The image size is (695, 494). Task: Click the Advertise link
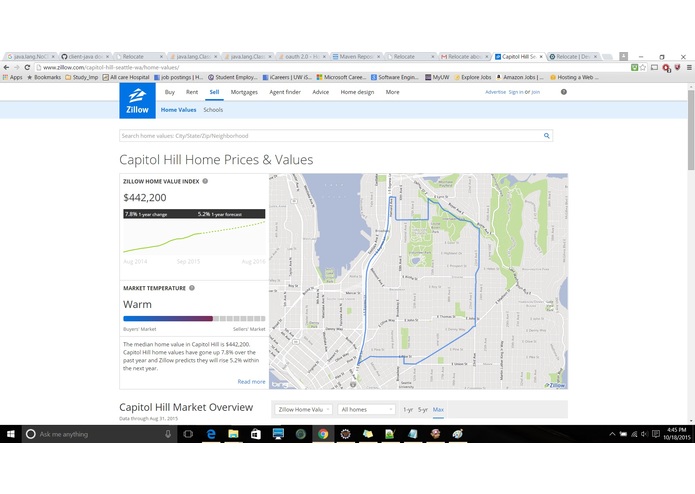point(496,92)
